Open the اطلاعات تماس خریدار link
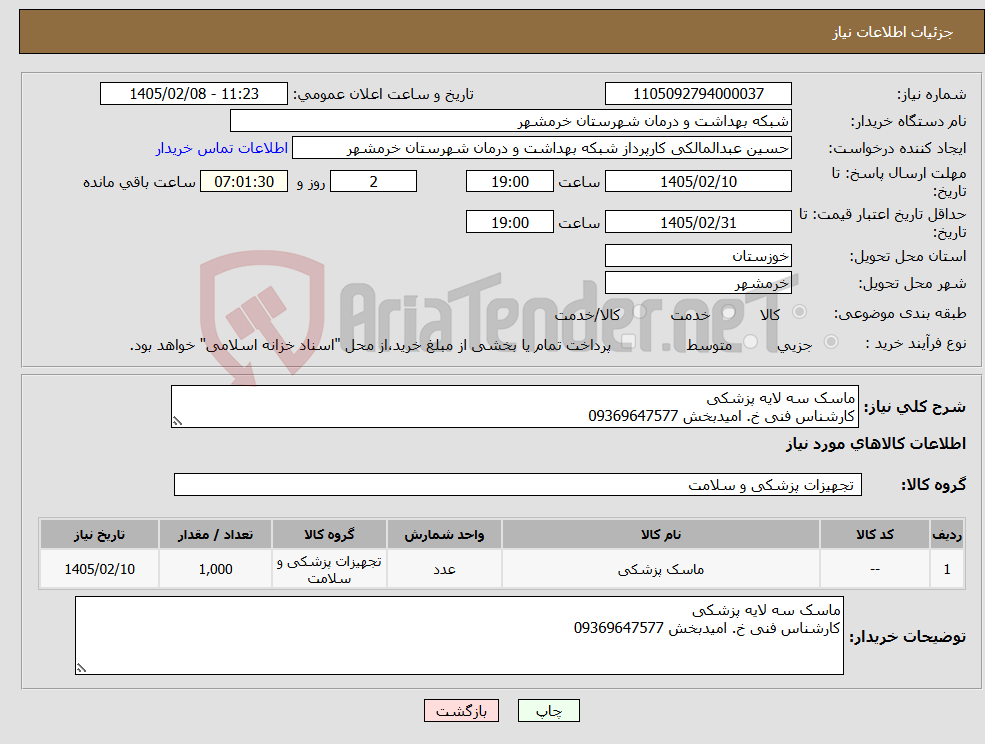 click(222, 148)
